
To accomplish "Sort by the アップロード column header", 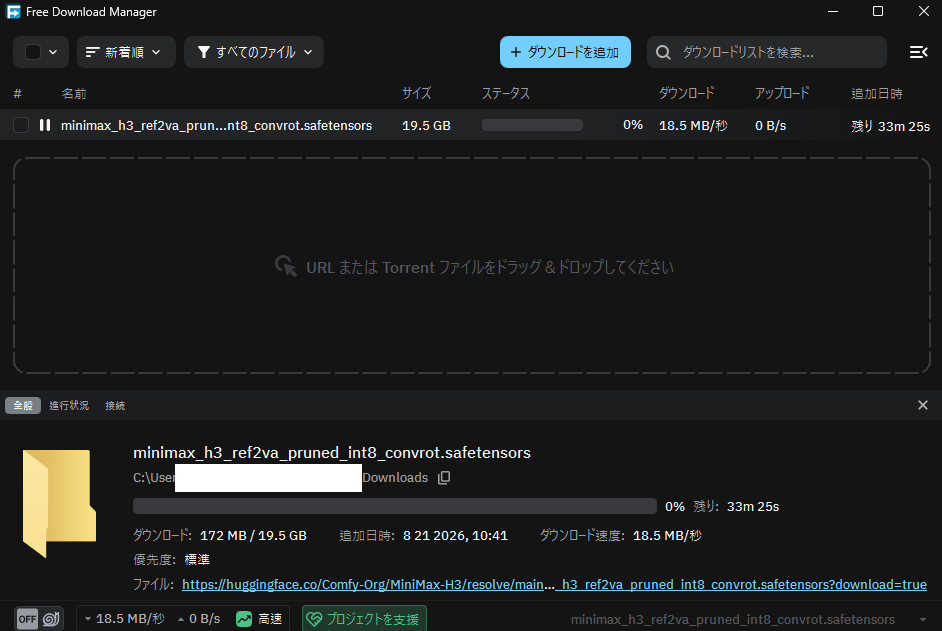I will click(x=782, y=94).
